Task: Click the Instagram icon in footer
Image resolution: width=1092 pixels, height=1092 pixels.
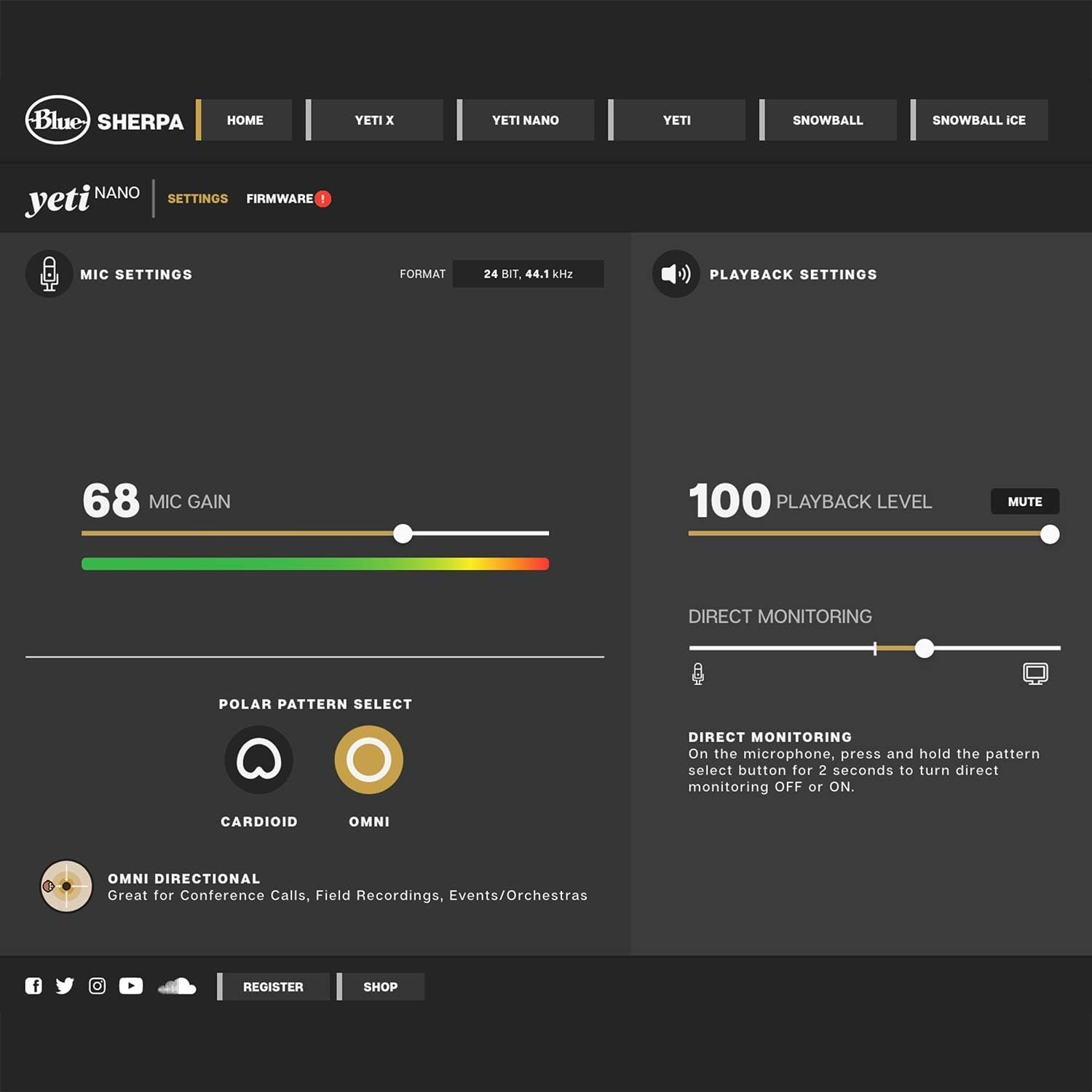Action: click(x=97, y=986)
